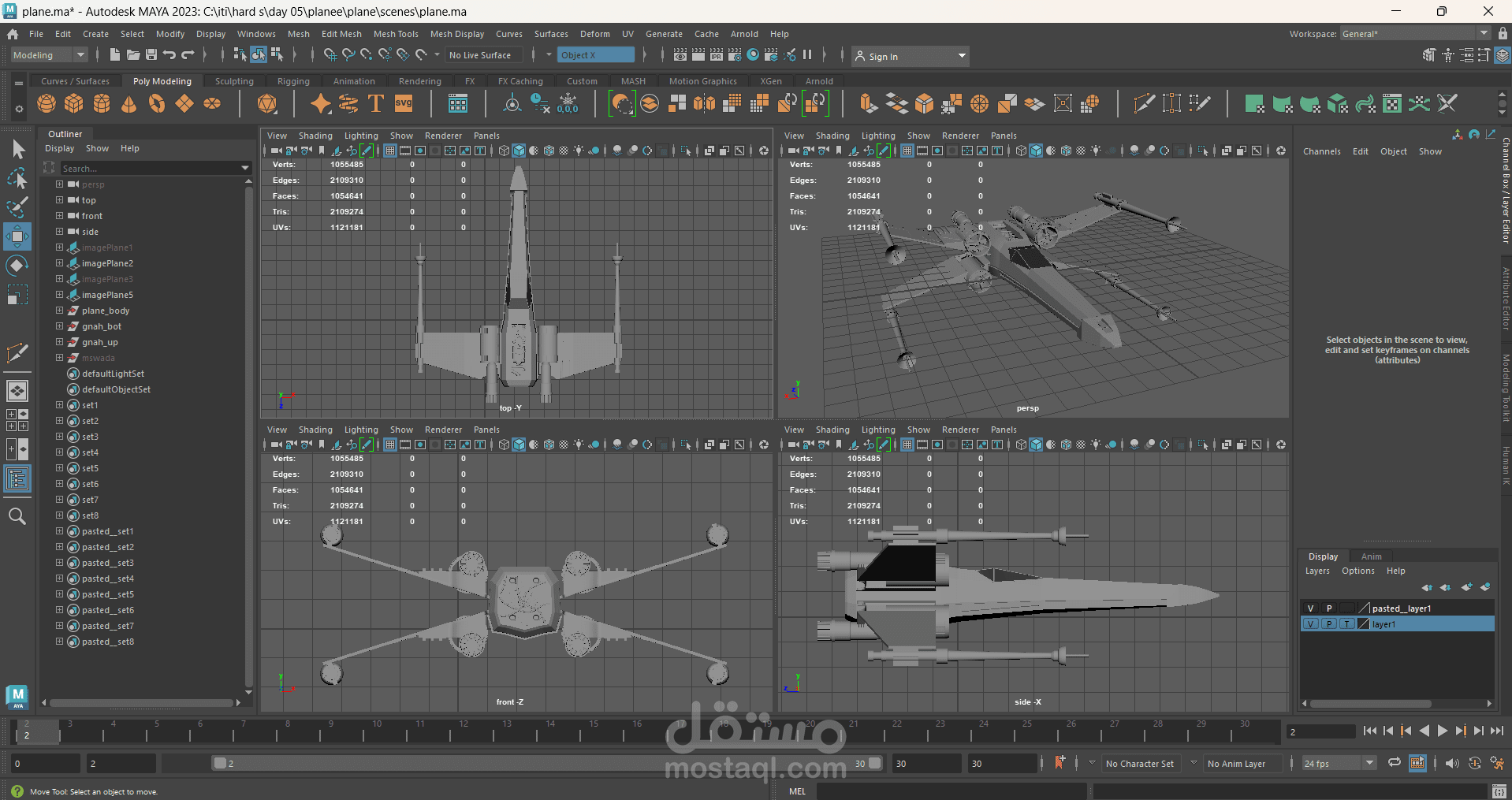Select the Lasso tool in the toolbox
The image size is (1512, 800).
[17, 178]
